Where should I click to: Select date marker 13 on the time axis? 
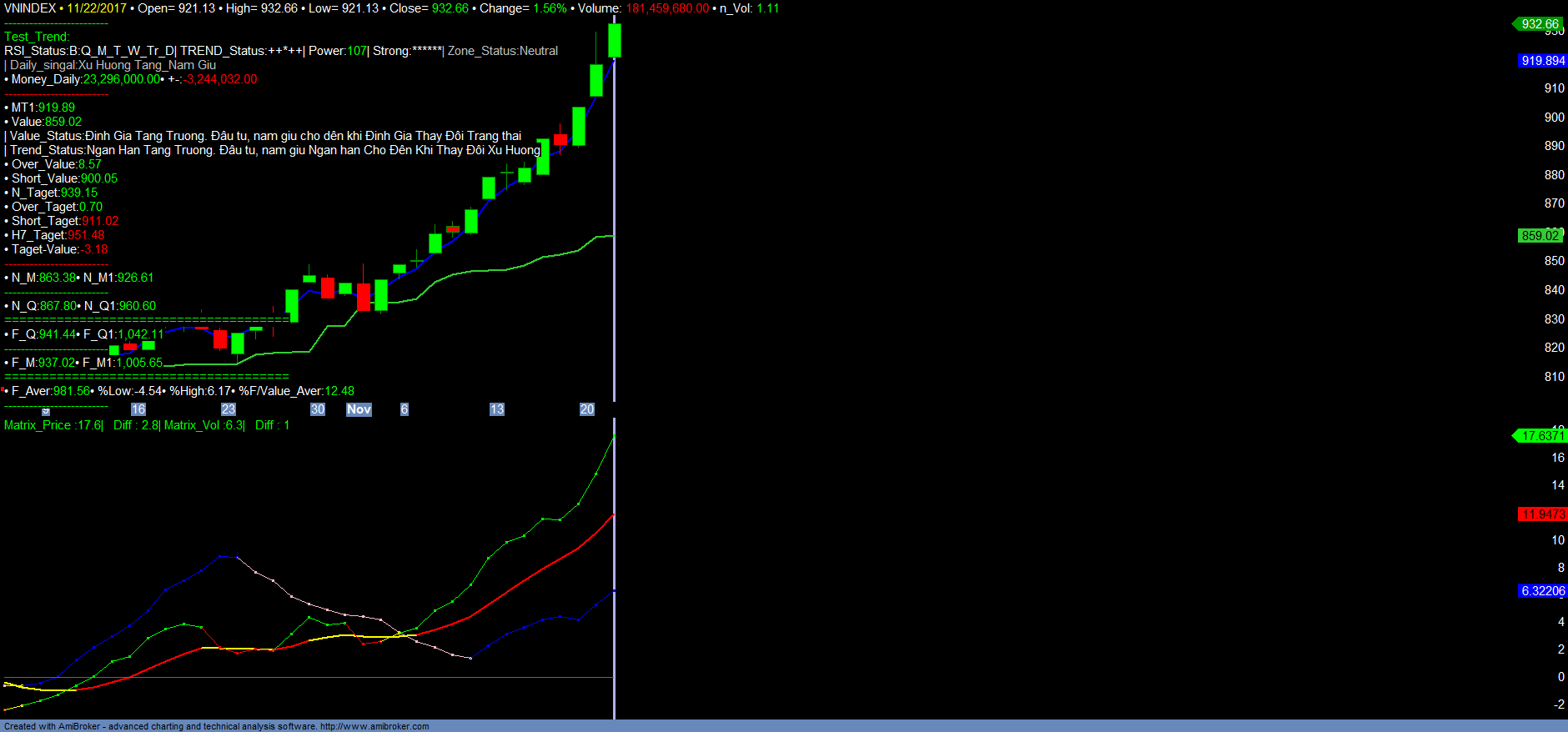(x=497, y=409)
